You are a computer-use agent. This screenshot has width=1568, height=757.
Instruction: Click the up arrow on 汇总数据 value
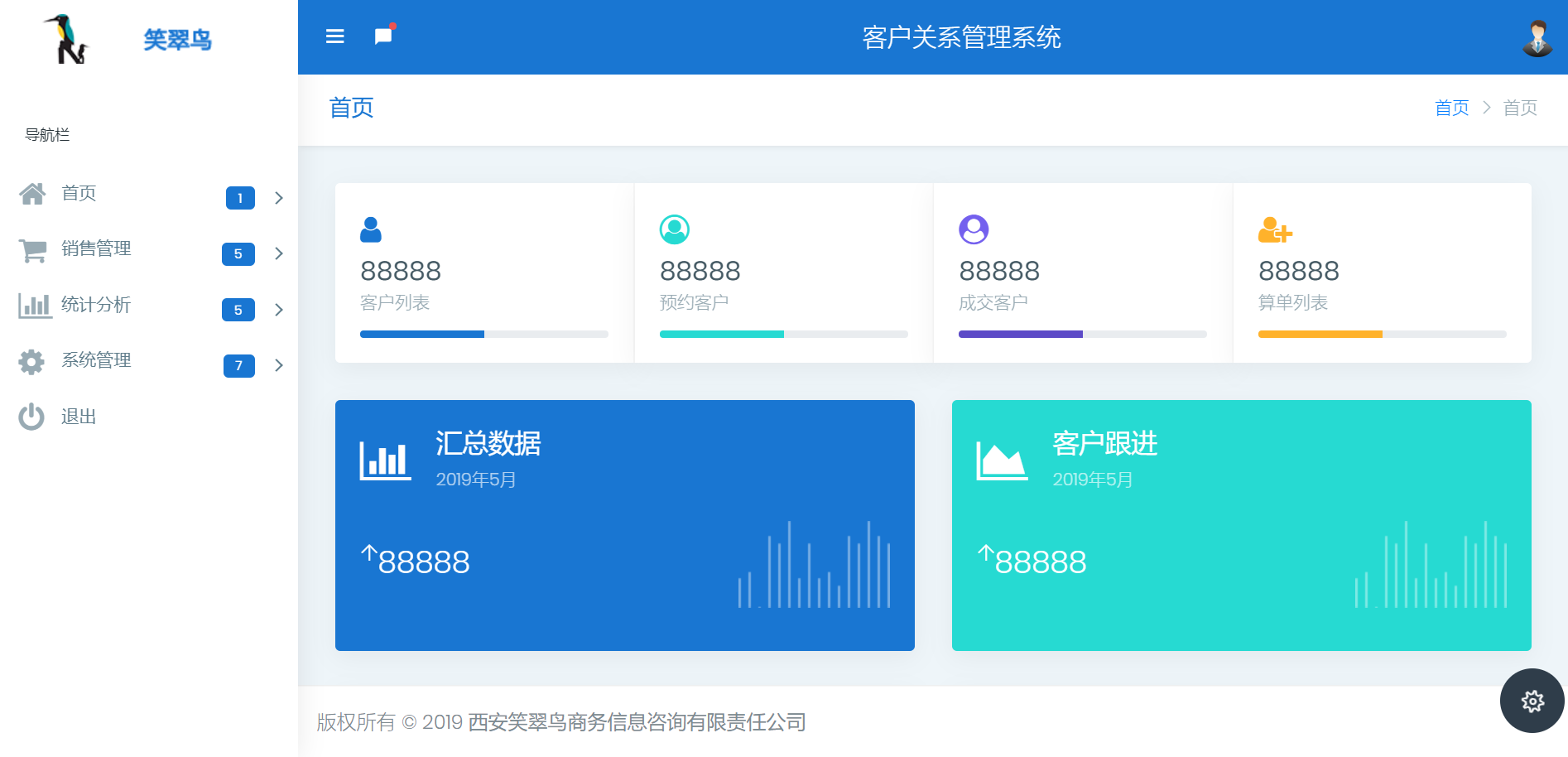coord(369,553)
